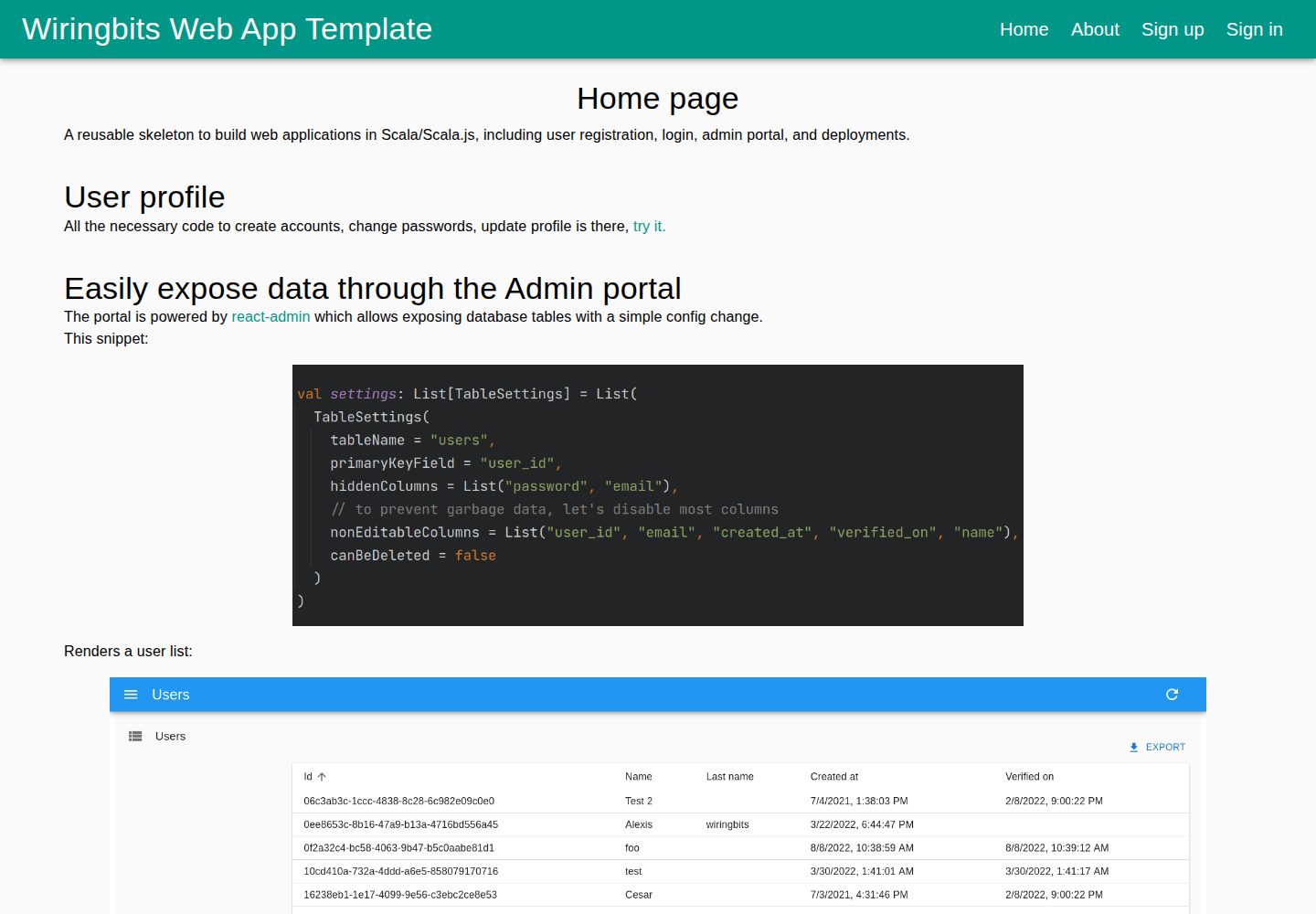1316x914 pixels.
Task: Click the Last name column header
Action: [x=729, y=777]
